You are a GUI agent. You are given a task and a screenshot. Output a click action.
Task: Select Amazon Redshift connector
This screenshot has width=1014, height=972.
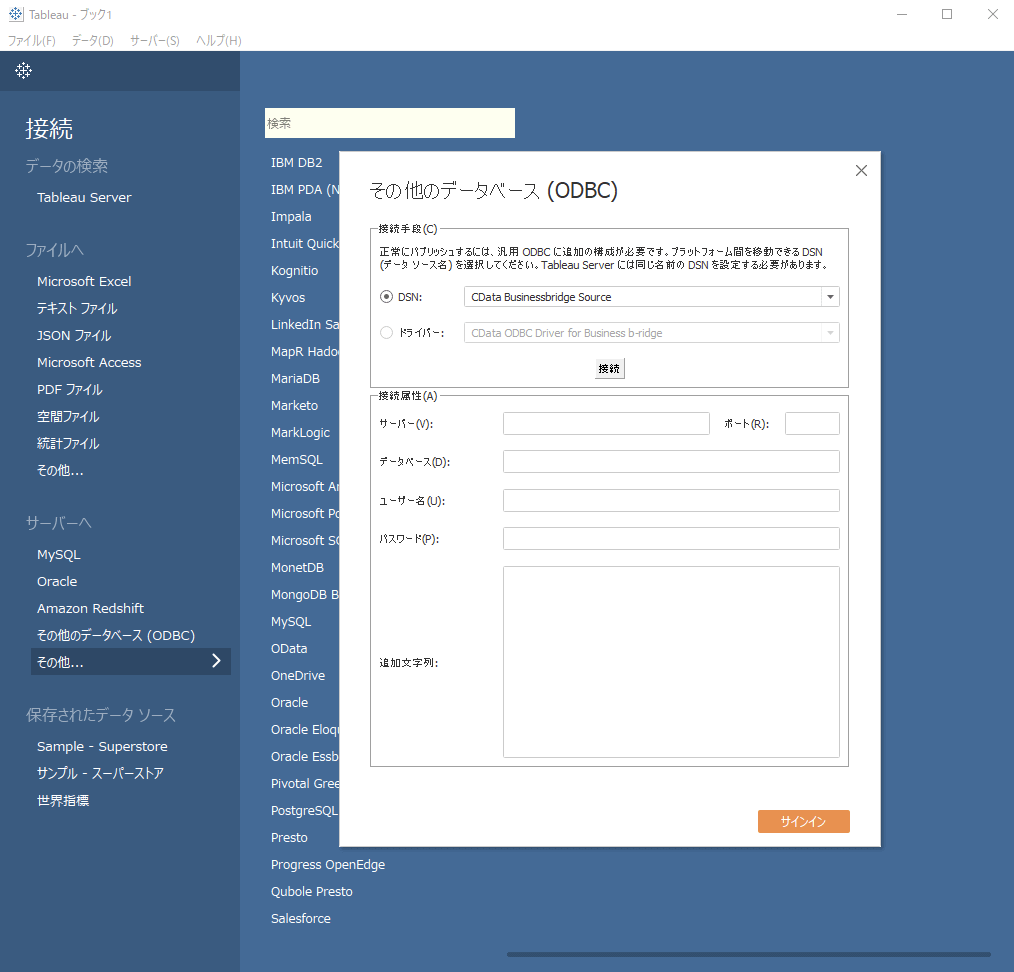tap(91, 609)
